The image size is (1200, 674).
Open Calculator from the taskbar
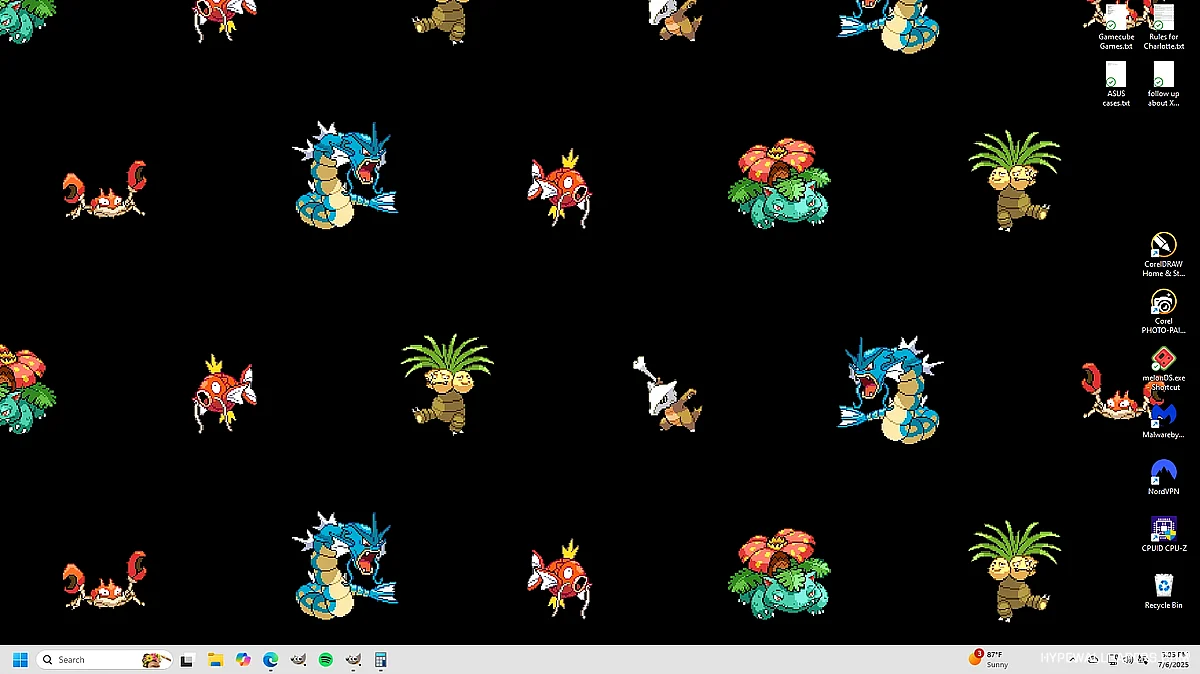(381, 660)
